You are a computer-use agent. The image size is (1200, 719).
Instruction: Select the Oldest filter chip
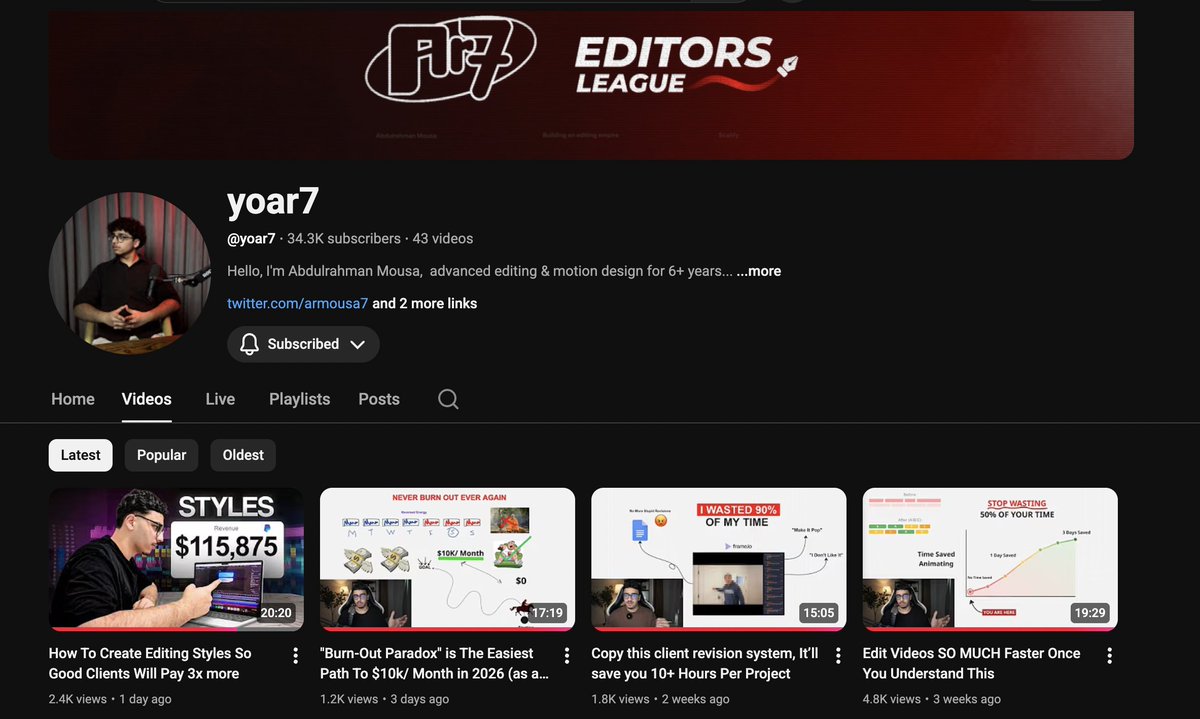tap(242, 455)
